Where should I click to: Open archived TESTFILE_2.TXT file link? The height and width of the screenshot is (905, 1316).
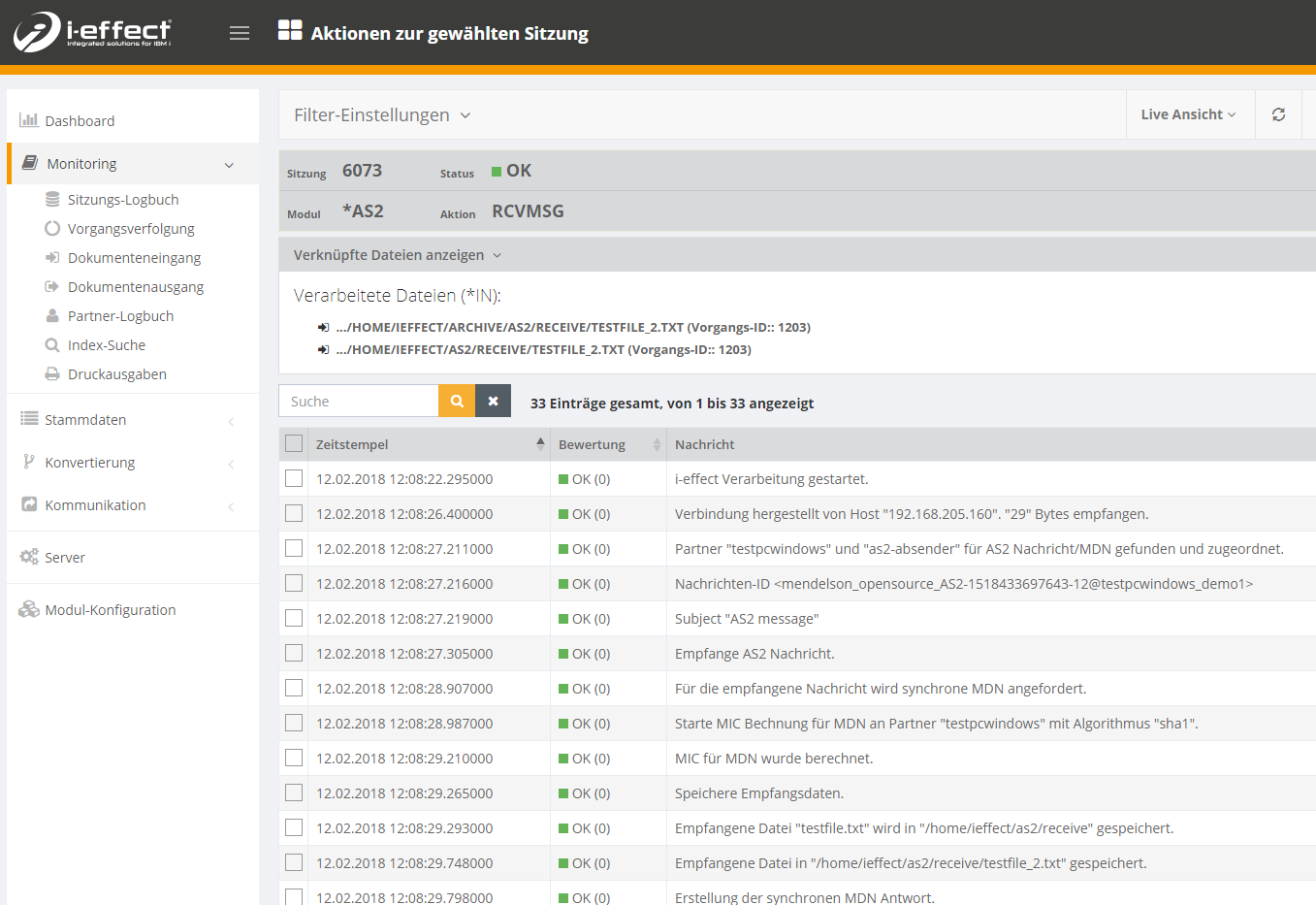[572, 328]
